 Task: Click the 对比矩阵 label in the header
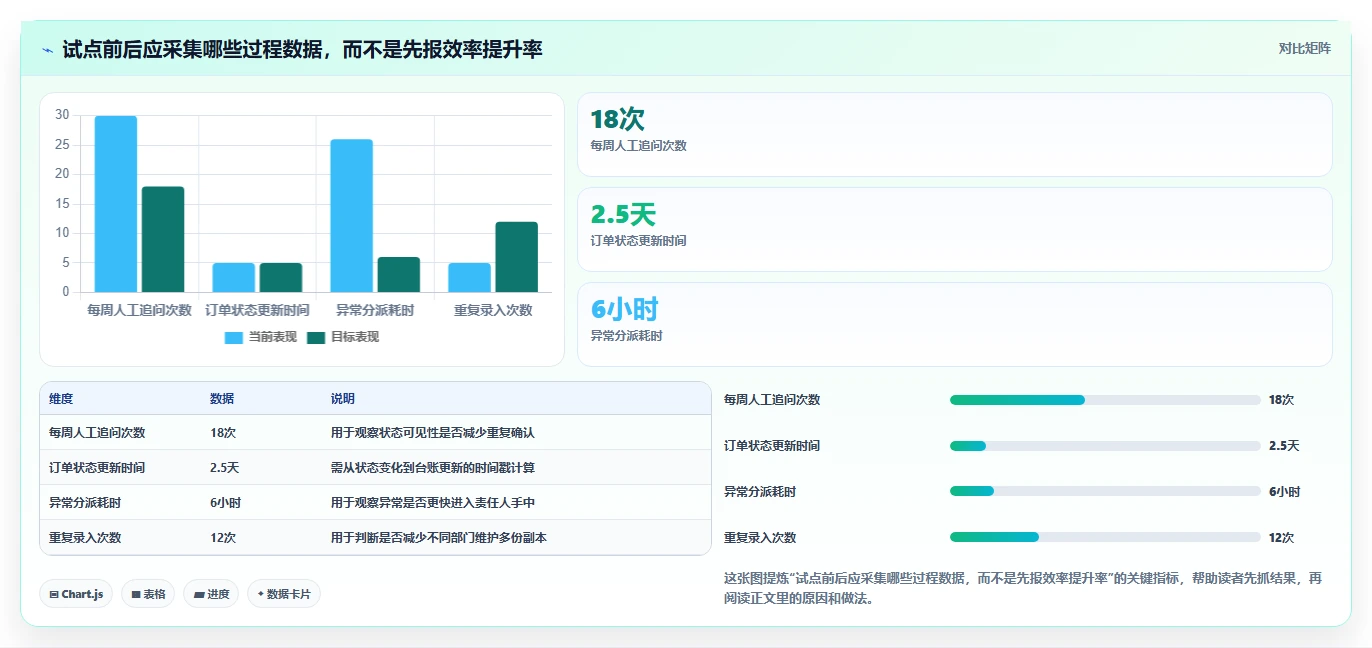(x=1304, y=48)
